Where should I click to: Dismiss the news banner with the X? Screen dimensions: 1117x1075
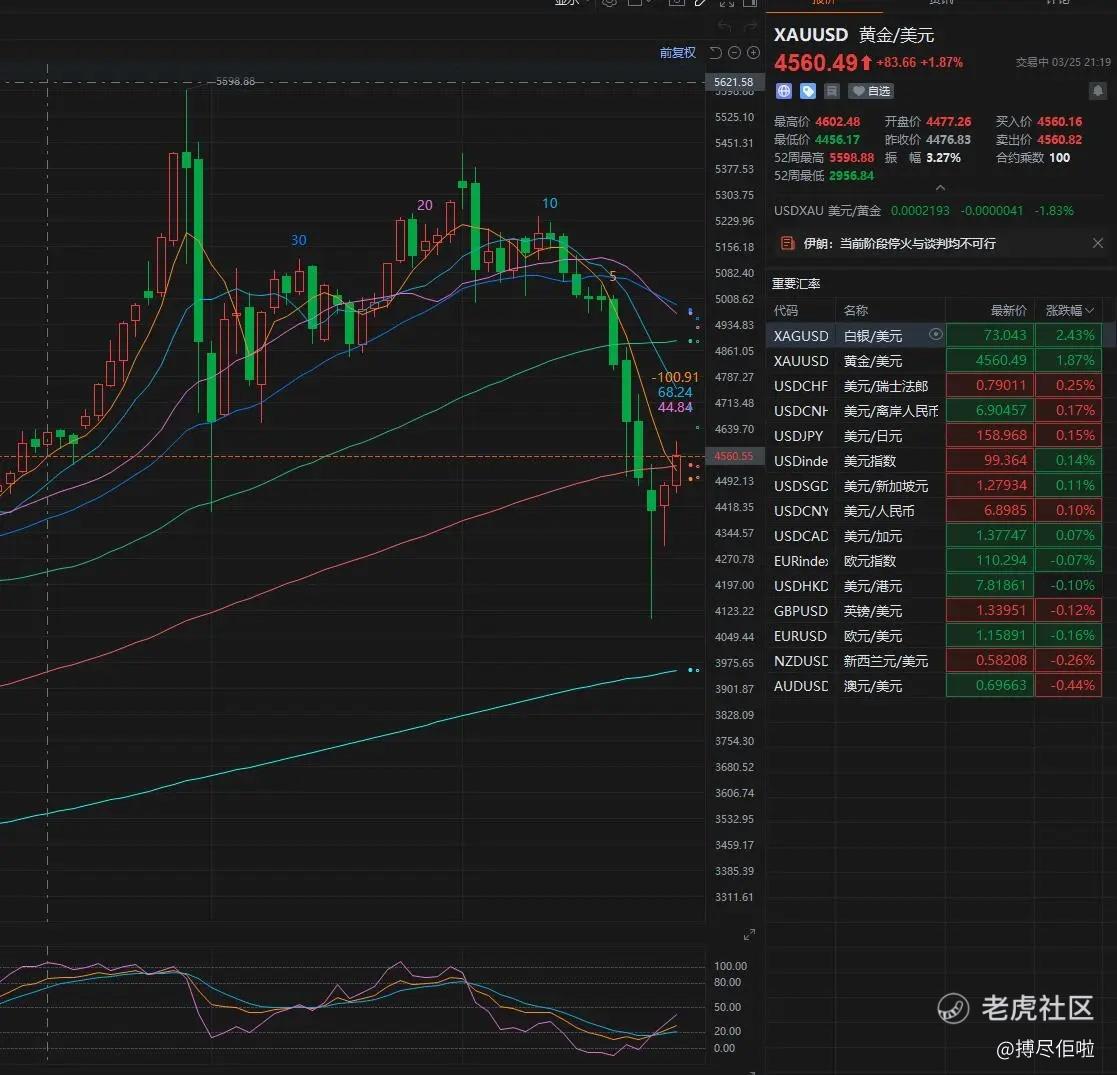[x=1098, y=244]
